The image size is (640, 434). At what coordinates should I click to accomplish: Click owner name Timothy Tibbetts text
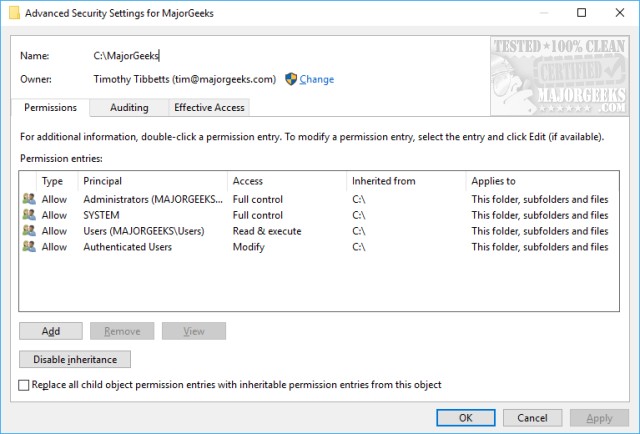click(185, 79)
